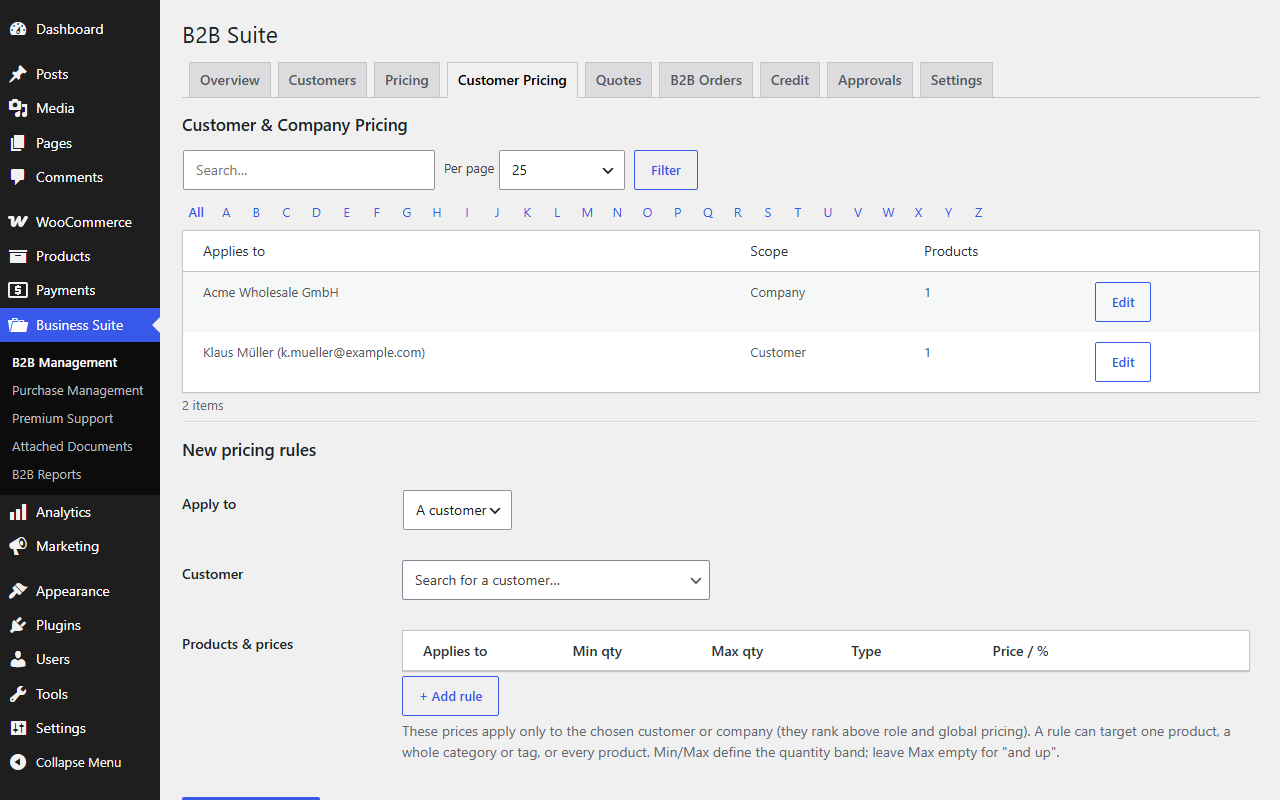Viewport: 1280px width, 800px height.
Task: Filter the list by letter M
Action: click(587, 212)
